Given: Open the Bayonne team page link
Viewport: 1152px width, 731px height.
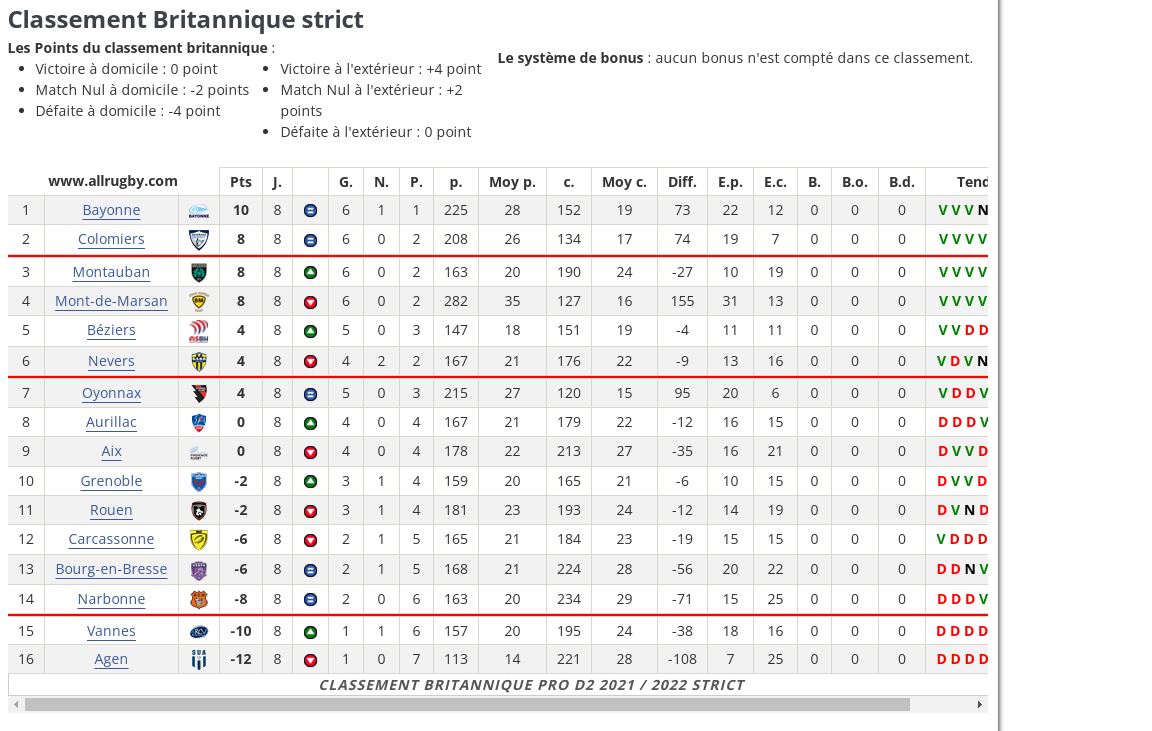Looking at the screenshot, I should tap(111, 210).
